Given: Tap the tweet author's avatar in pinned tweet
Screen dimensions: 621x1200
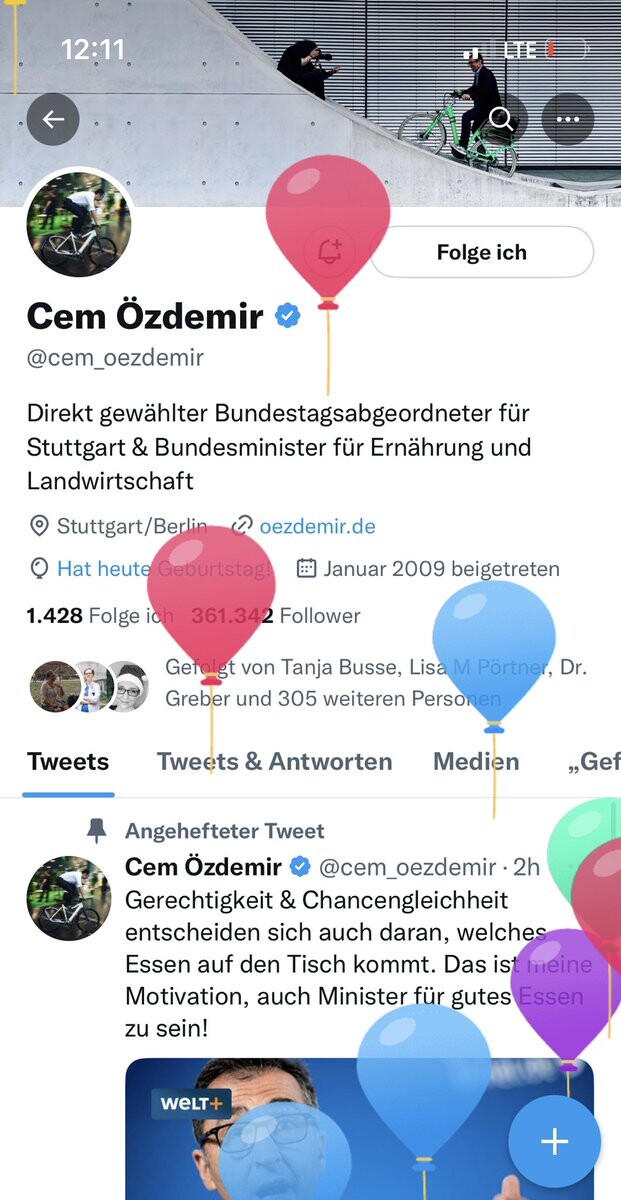Looking at the screenshot, I should (x=69, y=897).
